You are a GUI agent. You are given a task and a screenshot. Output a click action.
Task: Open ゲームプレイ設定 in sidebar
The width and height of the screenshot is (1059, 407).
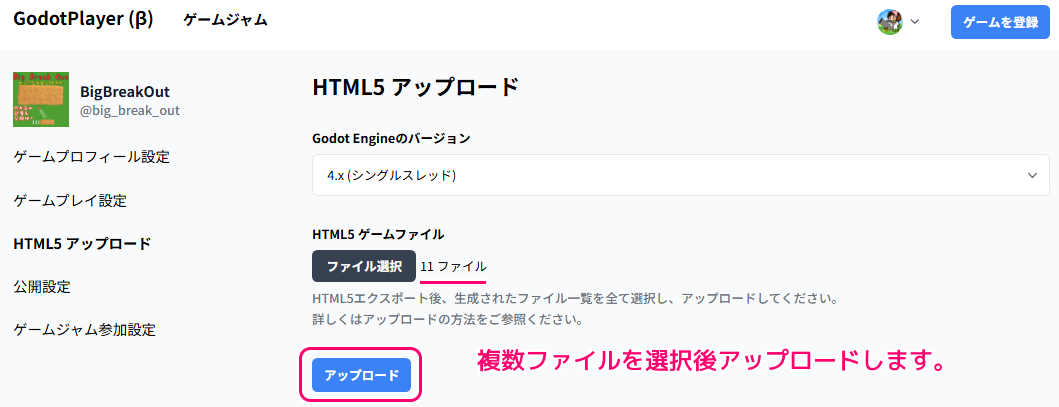tap(70, 200)
